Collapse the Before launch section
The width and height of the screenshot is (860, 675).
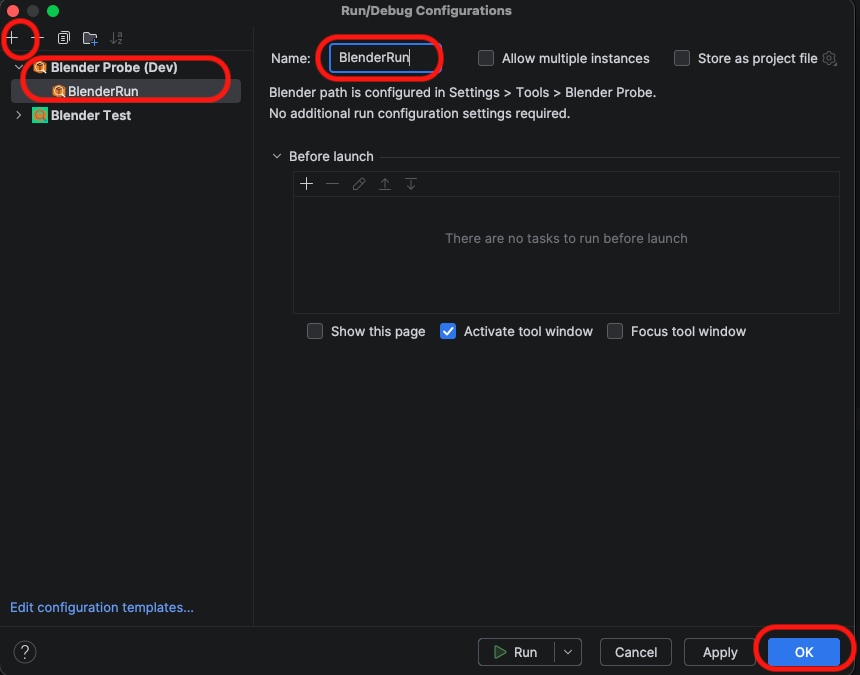coord(276,156)
